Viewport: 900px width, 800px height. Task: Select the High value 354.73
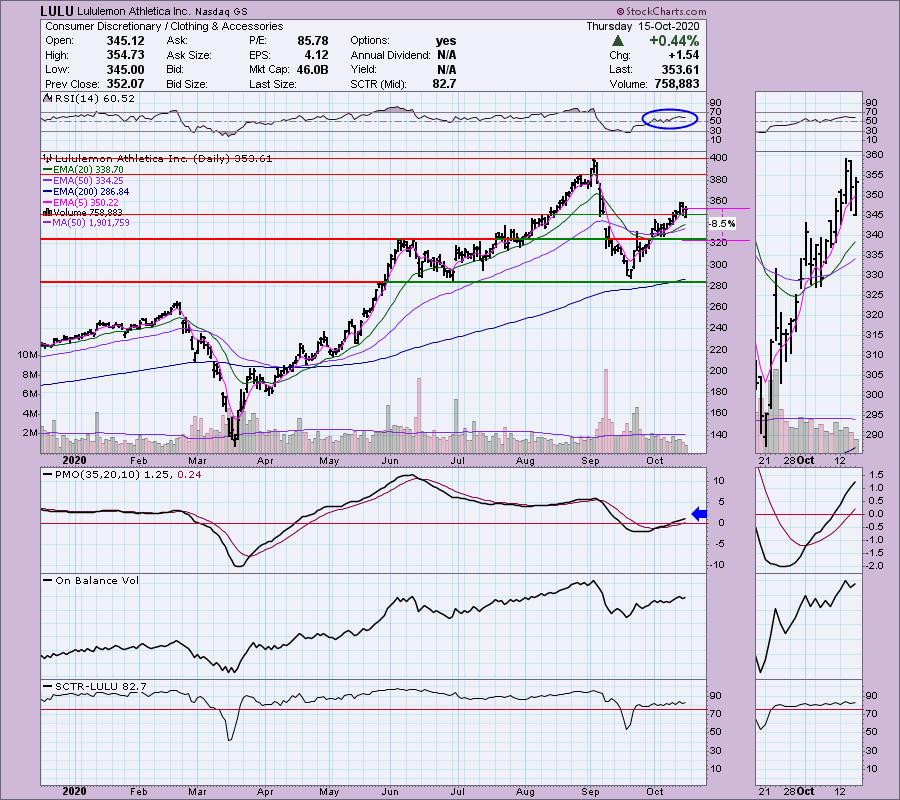125,55
